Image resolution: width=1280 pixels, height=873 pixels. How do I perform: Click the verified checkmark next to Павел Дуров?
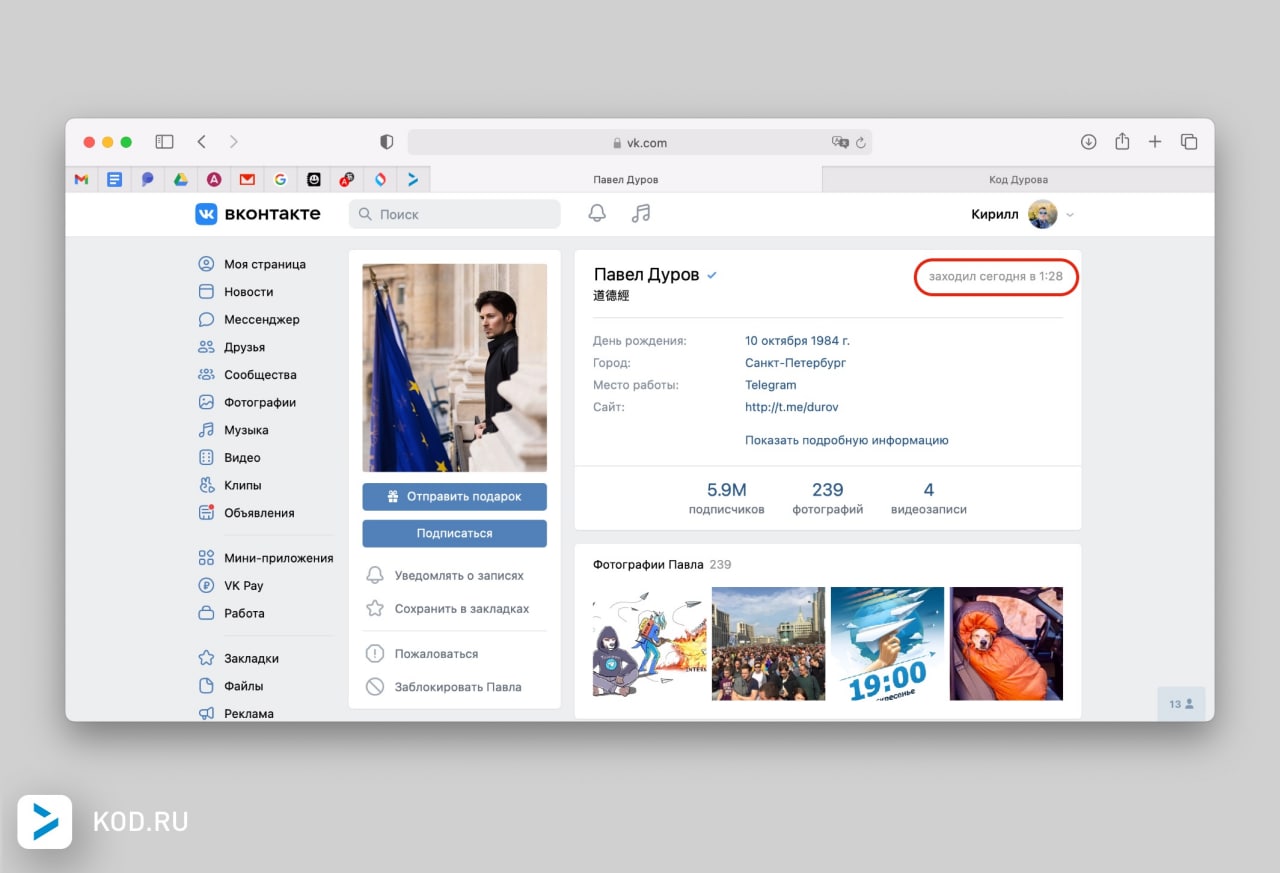pos(712,275)
